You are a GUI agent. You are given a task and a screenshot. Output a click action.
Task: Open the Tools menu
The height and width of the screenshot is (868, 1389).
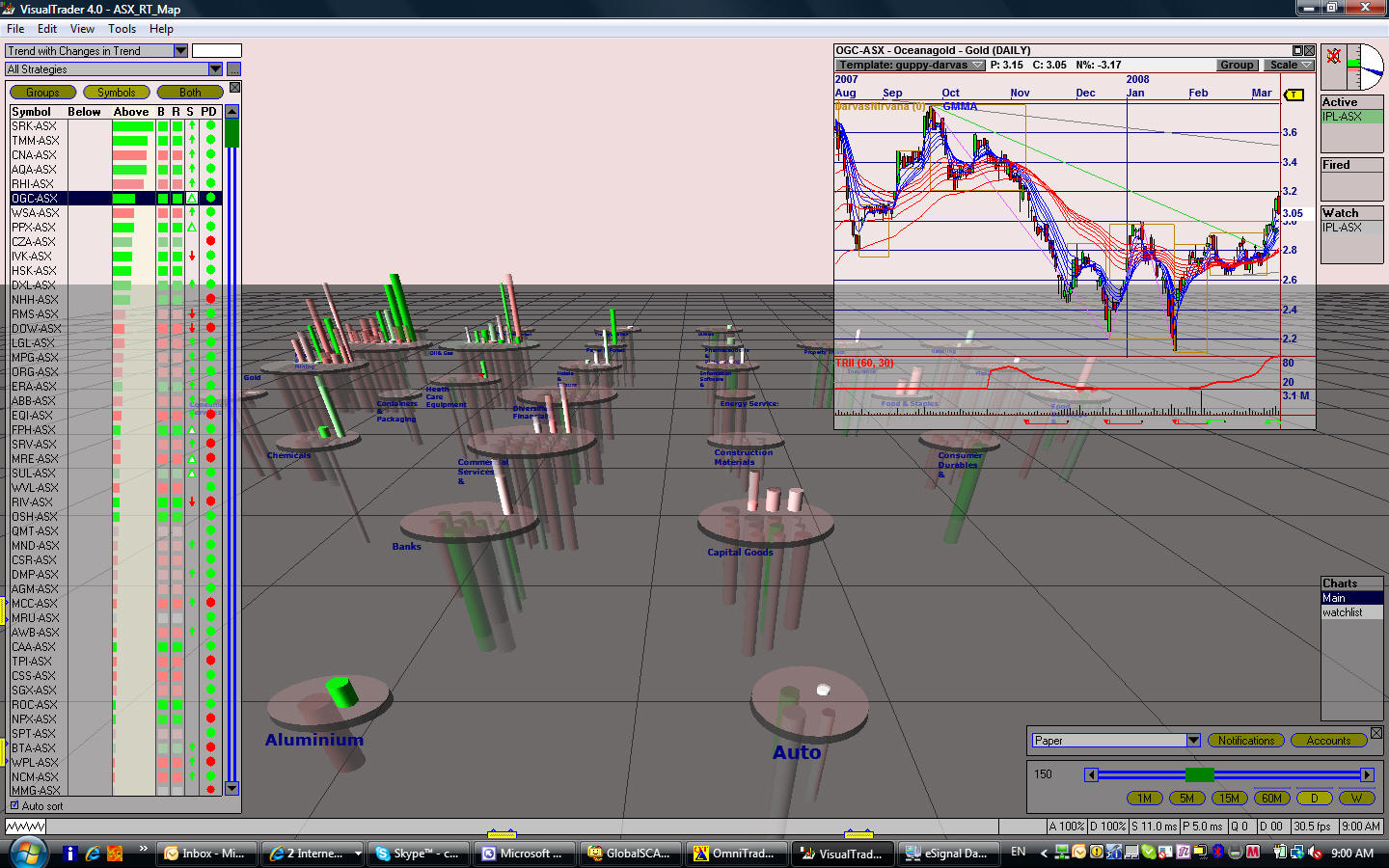pos(122,29)
